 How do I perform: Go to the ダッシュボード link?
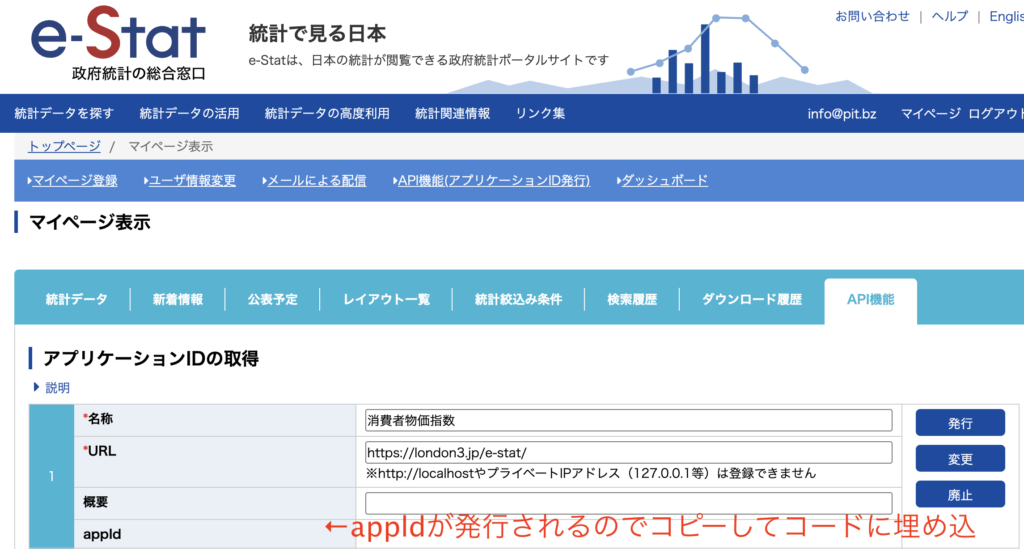coord(664,181)
